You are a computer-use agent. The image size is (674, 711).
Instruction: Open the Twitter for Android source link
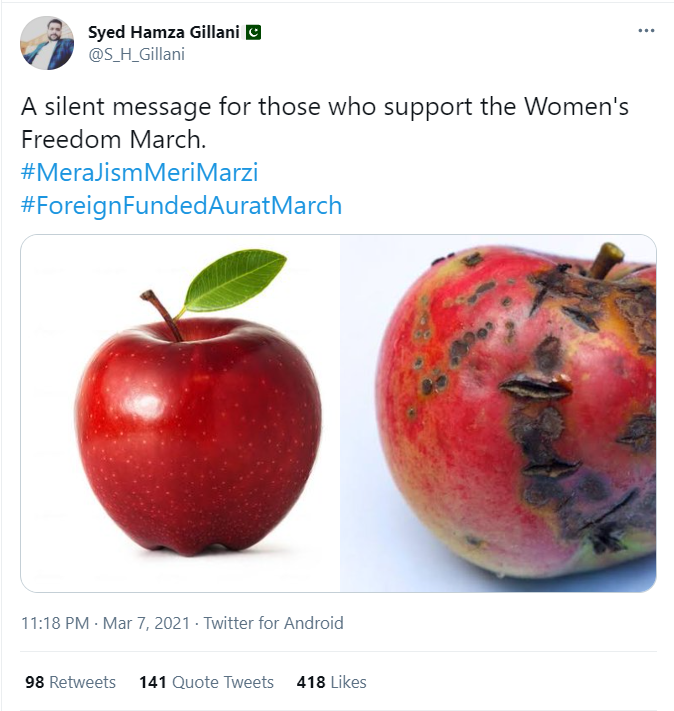[273, 623]
